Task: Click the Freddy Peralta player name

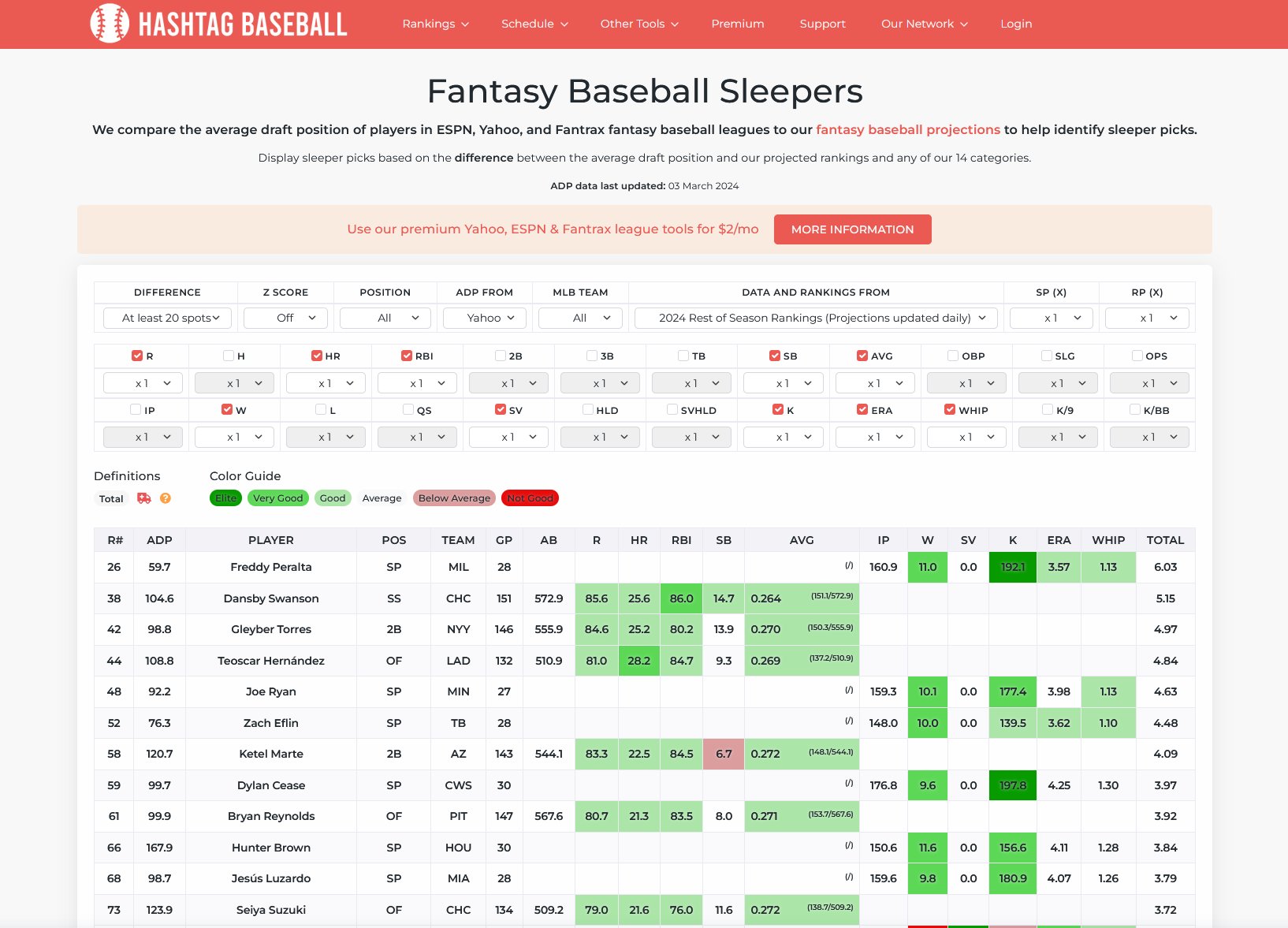Action: (271, 567)
